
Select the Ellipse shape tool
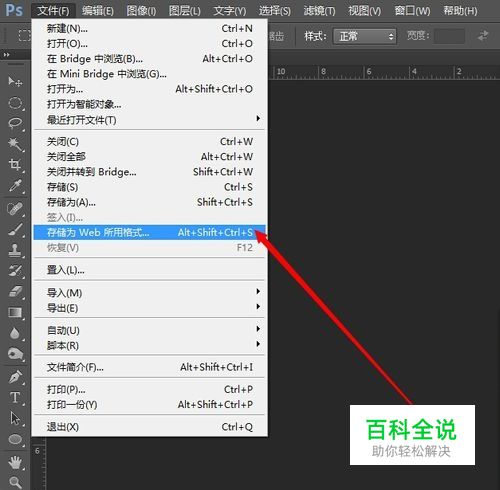15,439
